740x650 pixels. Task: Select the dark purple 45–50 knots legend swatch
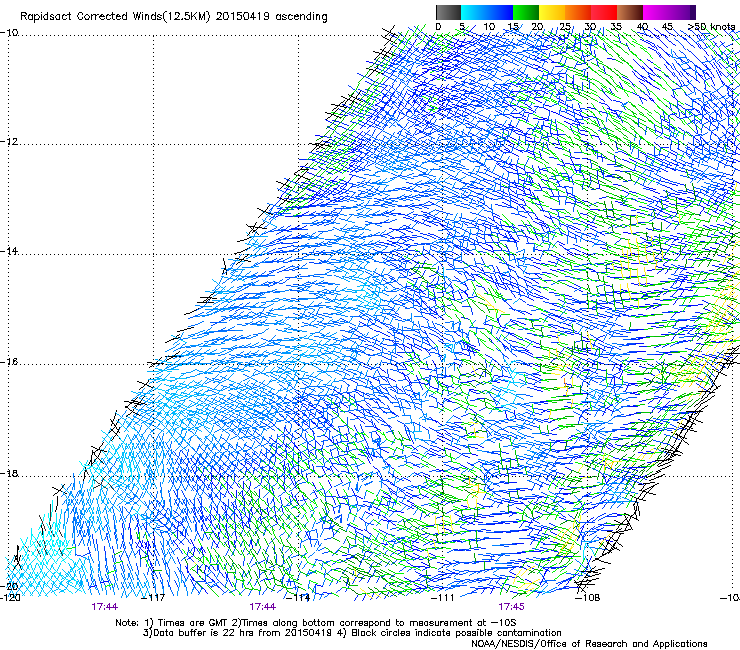pyautogui.click(x=682, y=12)
